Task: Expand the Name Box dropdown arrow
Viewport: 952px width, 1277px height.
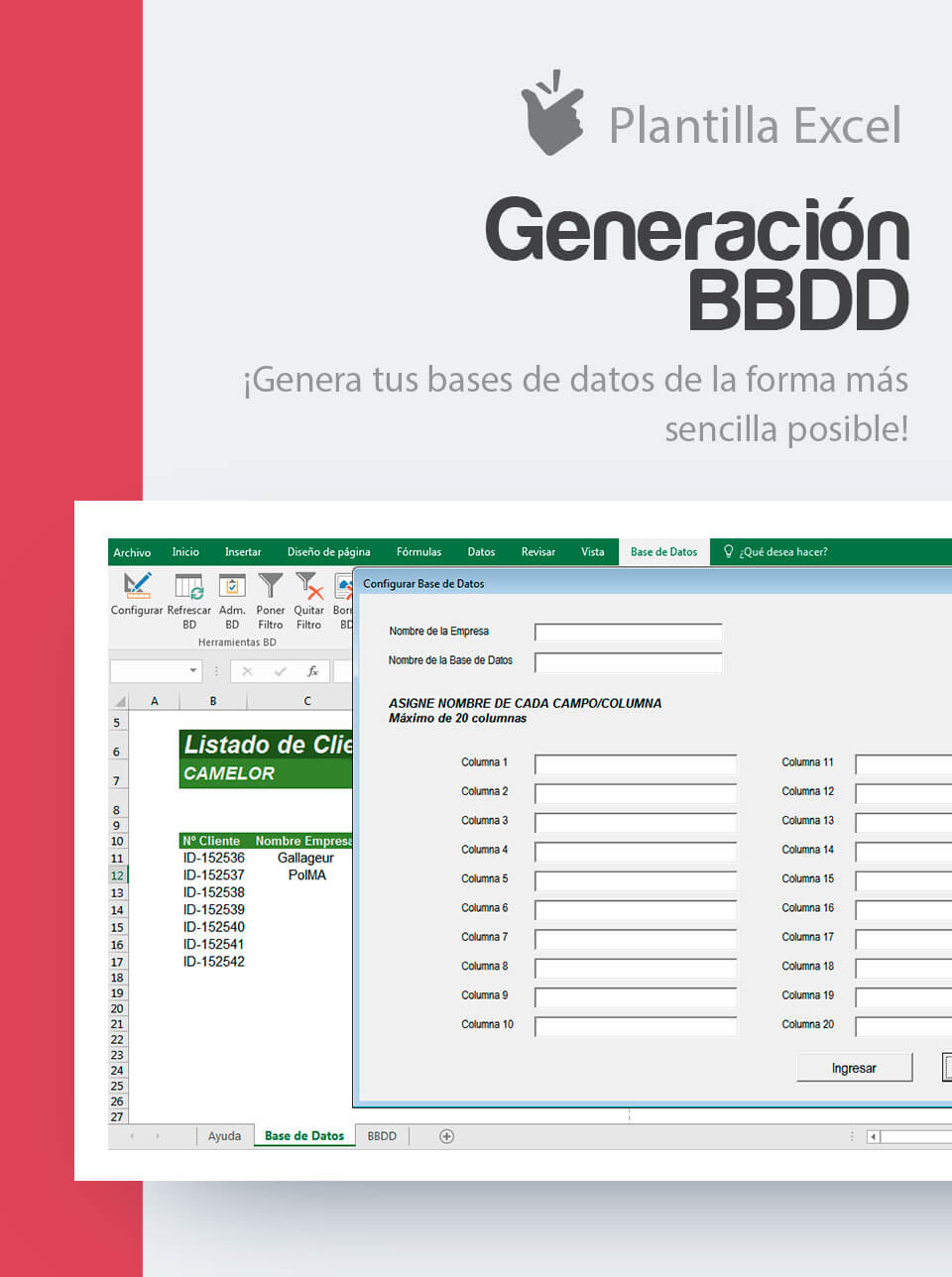Action: [x=193, y=671]
